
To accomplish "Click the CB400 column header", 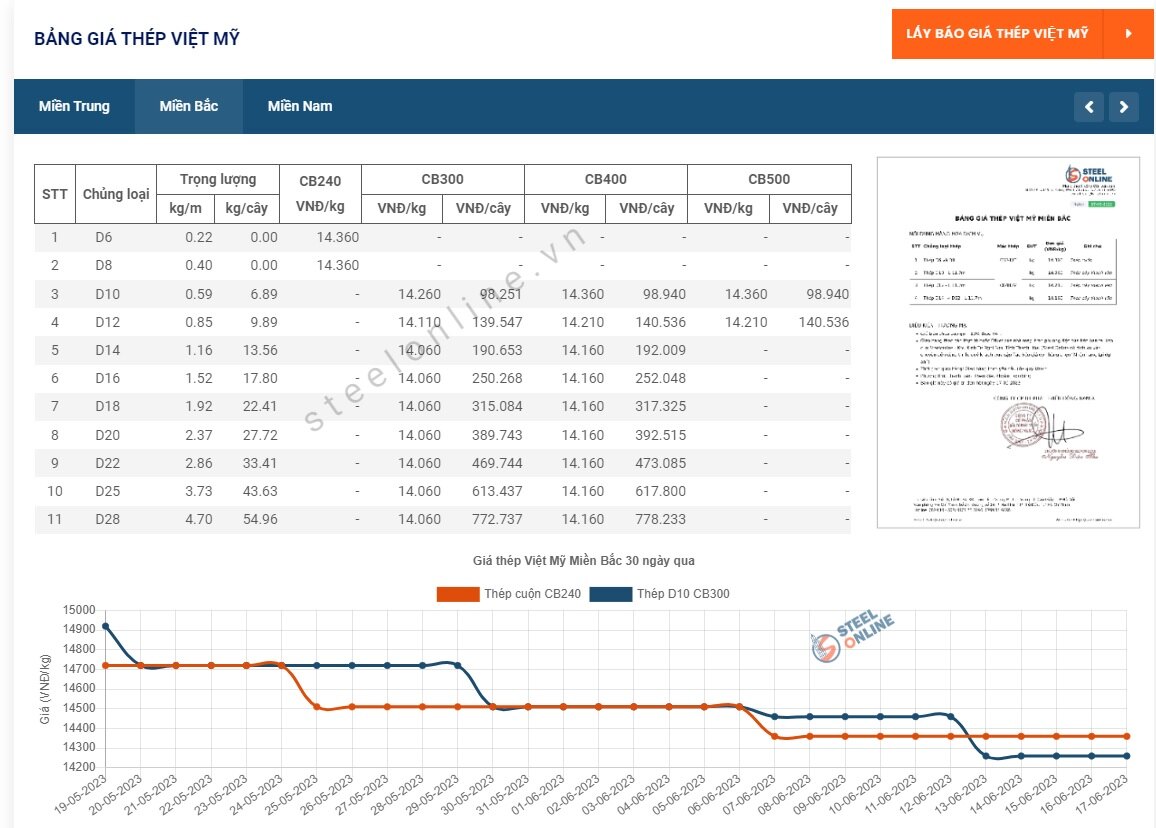I will tap(605, 179).
